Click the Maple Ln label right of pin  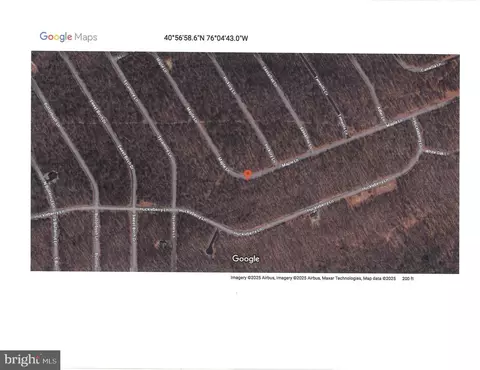(x=289, y=163)
